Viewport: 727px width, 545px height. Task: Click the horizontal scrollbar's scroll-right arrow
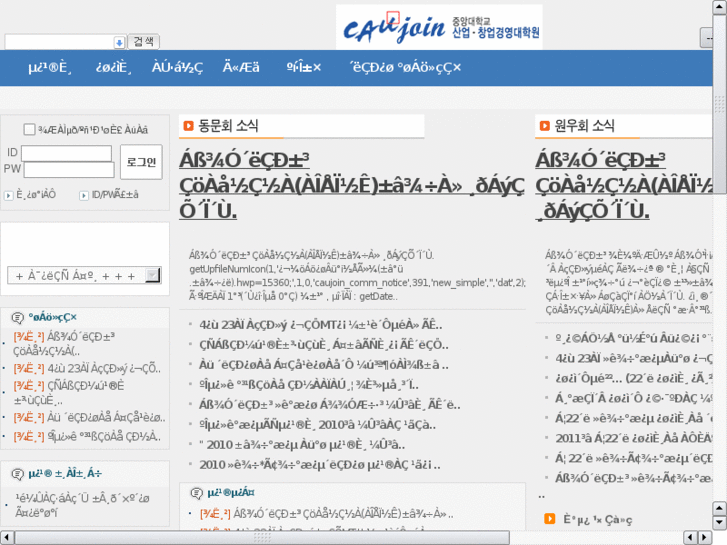705,538
